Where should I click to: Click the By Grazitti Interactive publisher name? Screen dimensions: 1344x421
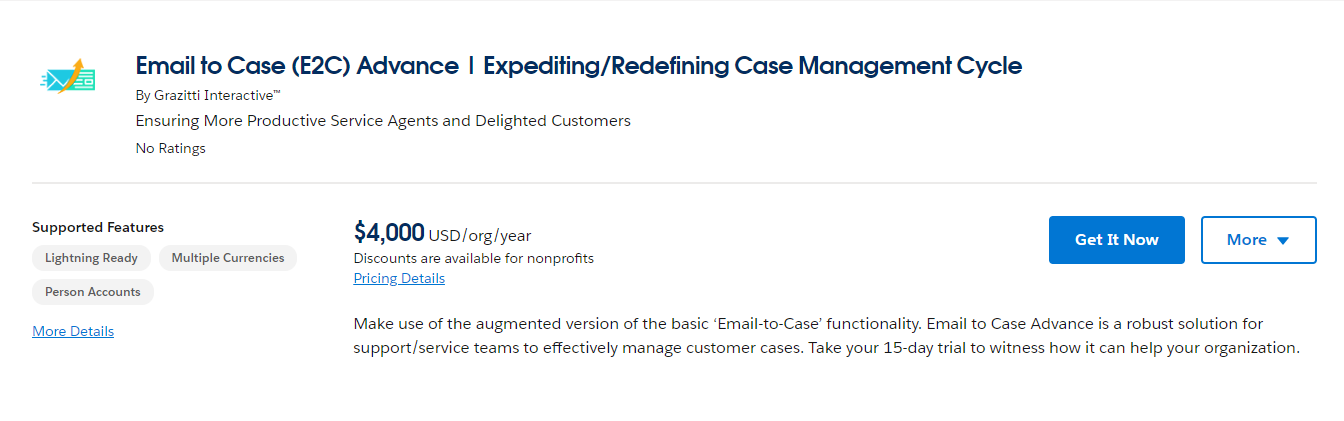(208, 95)
